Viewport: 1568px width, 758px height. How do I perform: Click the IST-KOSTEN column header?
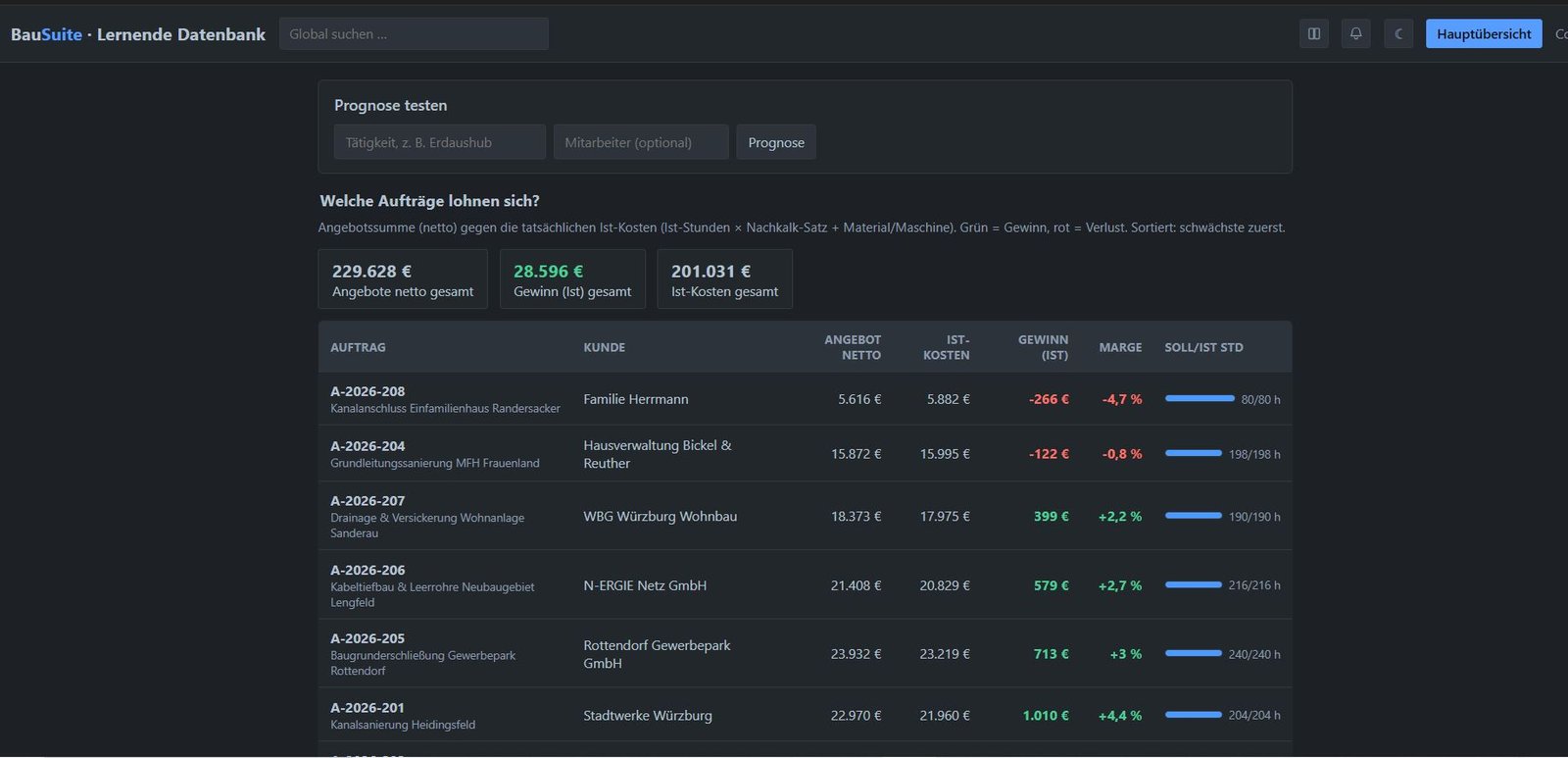(x=947, y=347)
